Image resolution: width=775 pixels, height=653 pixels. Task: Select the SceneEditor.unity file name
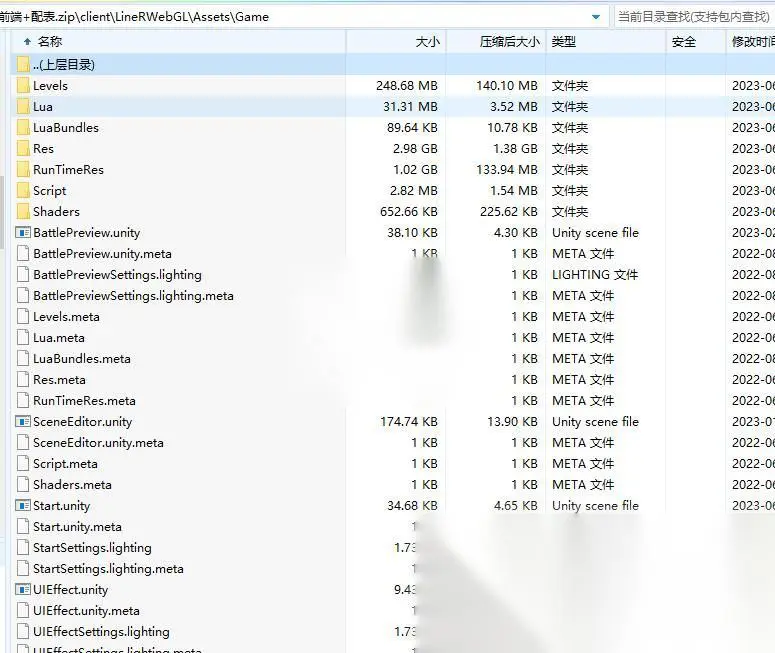pos(83,422)
